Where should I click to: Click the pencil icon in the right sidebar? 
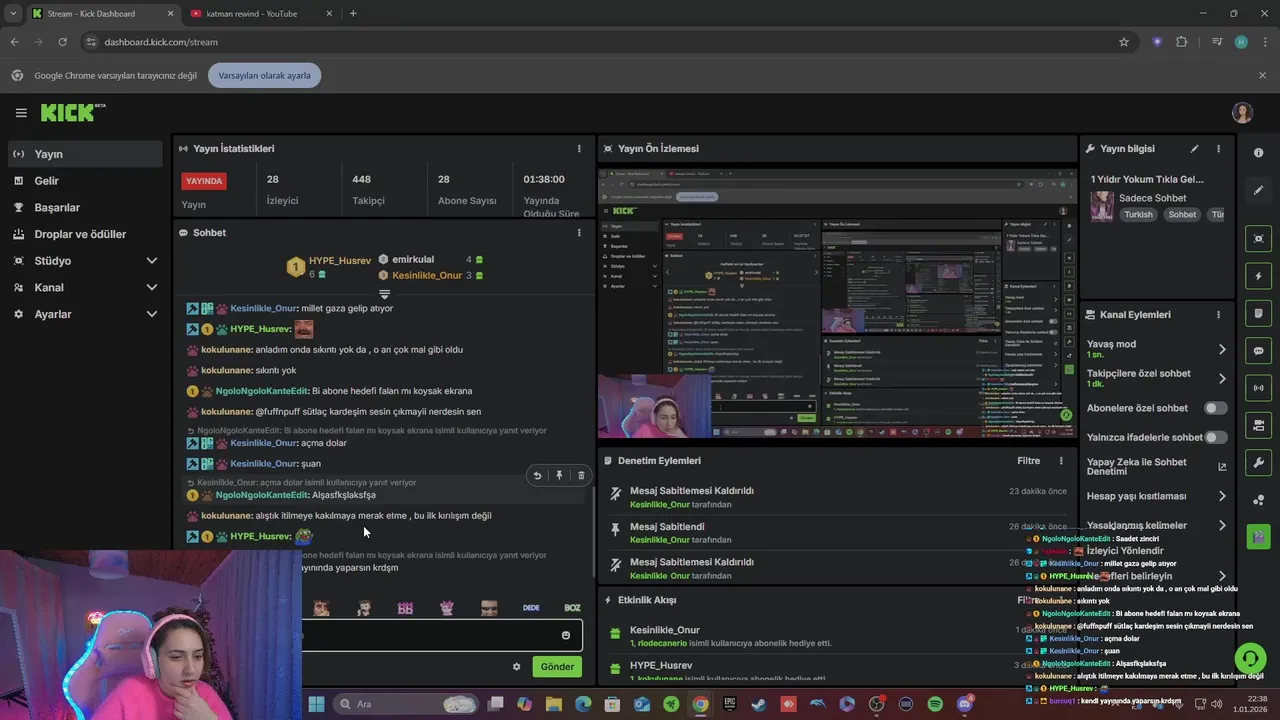(1258, 190)
